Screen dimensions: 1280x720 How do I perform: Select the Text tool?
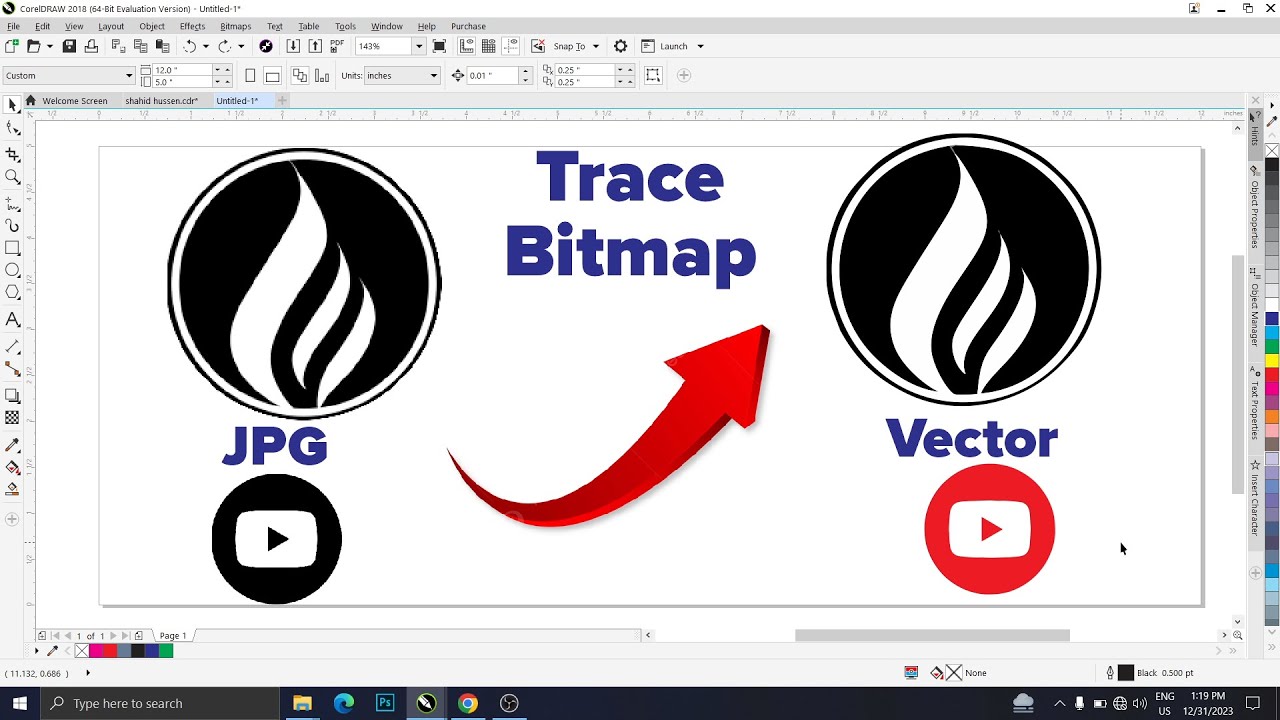click(12, 320)
